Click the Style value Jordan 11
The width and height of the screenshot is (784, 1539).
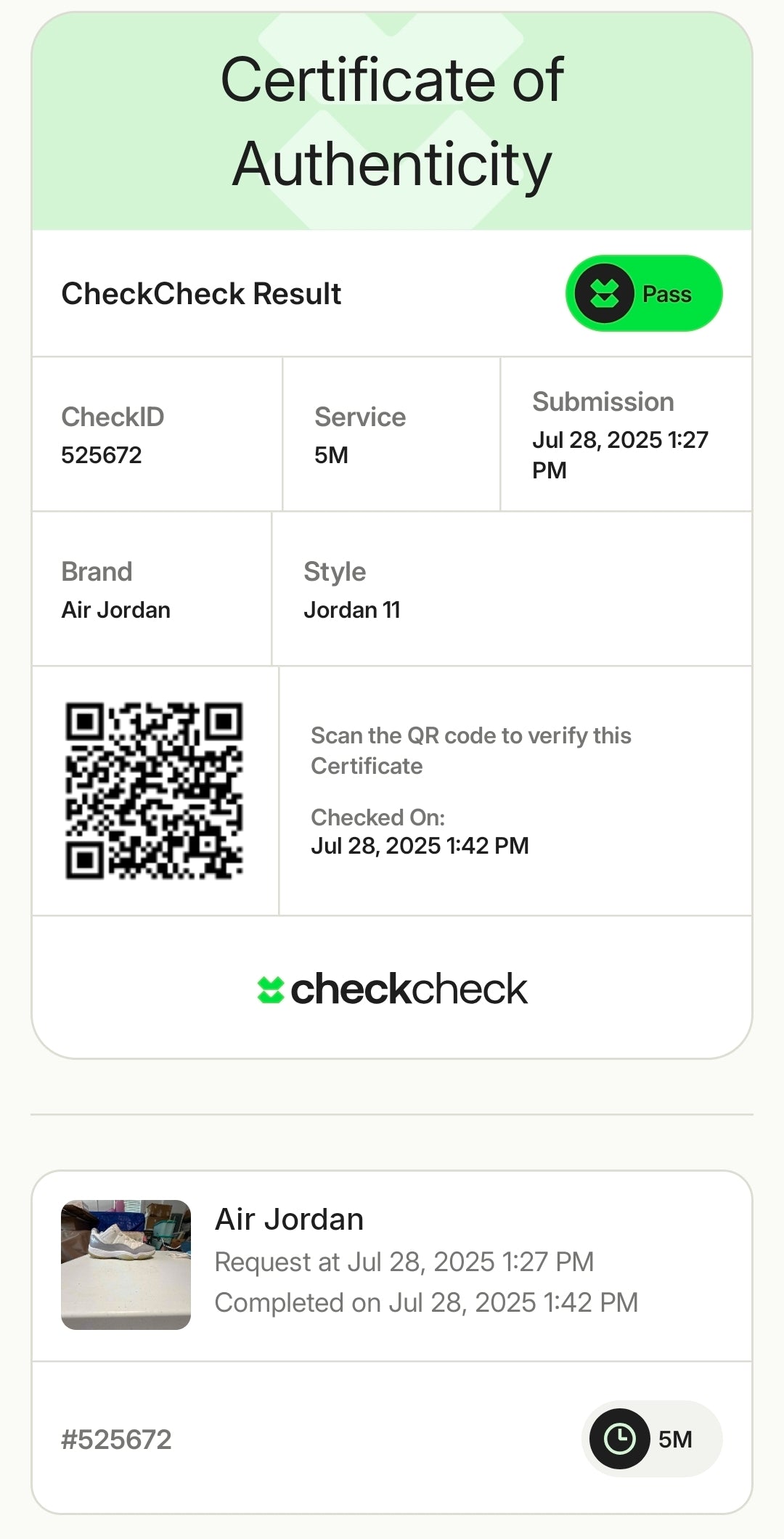352,610
